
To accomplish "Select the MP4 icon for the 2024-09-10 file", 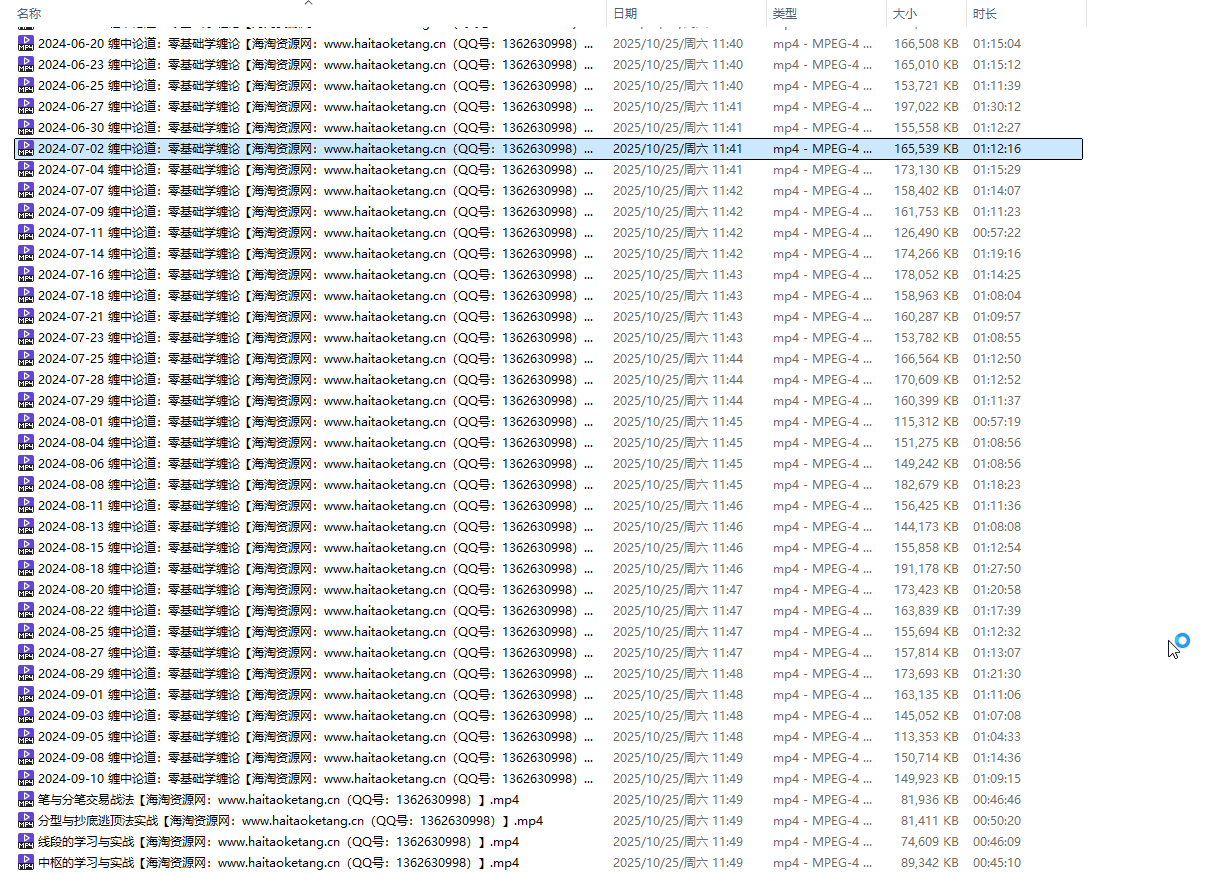I will coord(26,779).
